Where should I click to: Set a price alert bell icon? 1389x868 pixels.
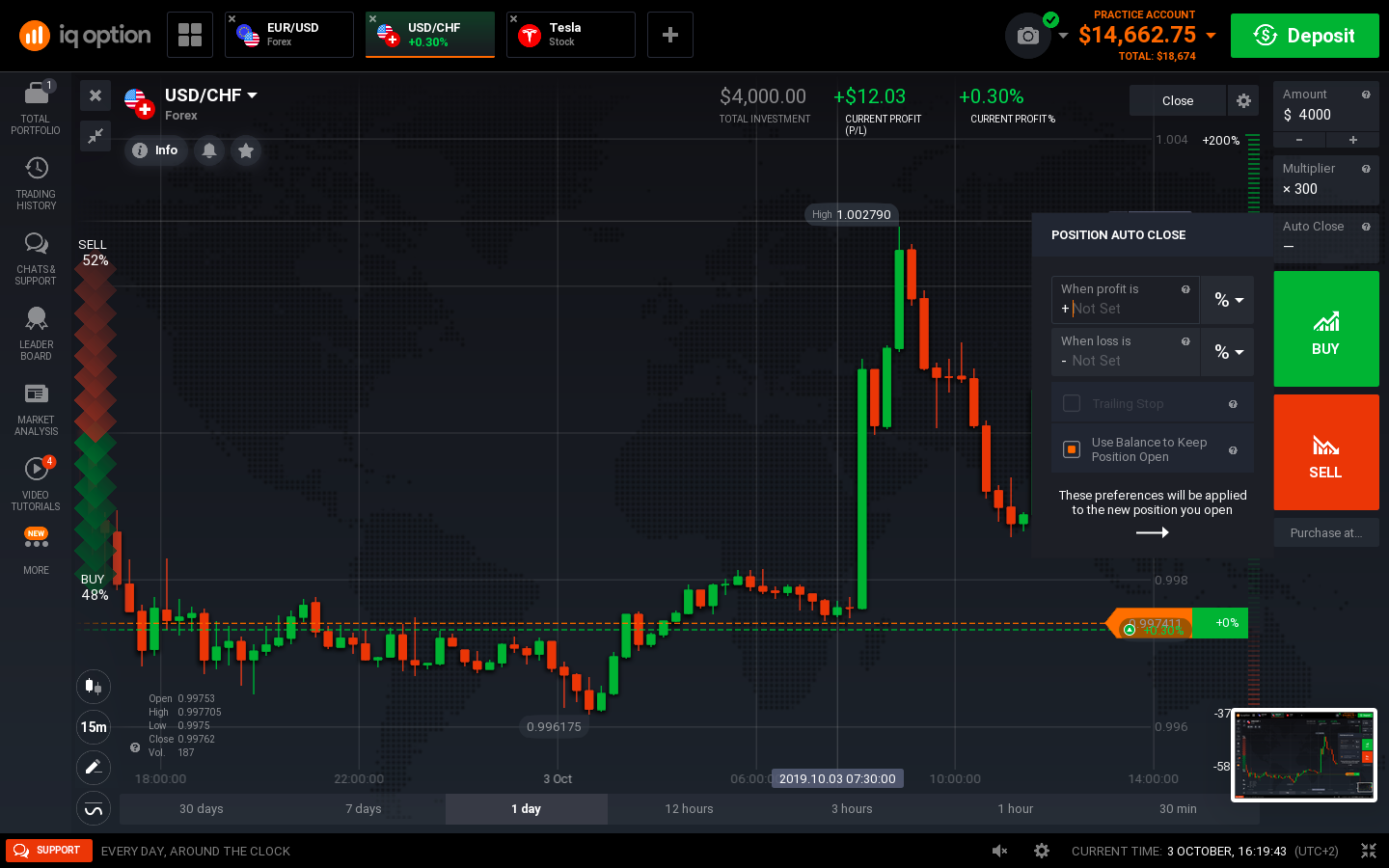209,150
